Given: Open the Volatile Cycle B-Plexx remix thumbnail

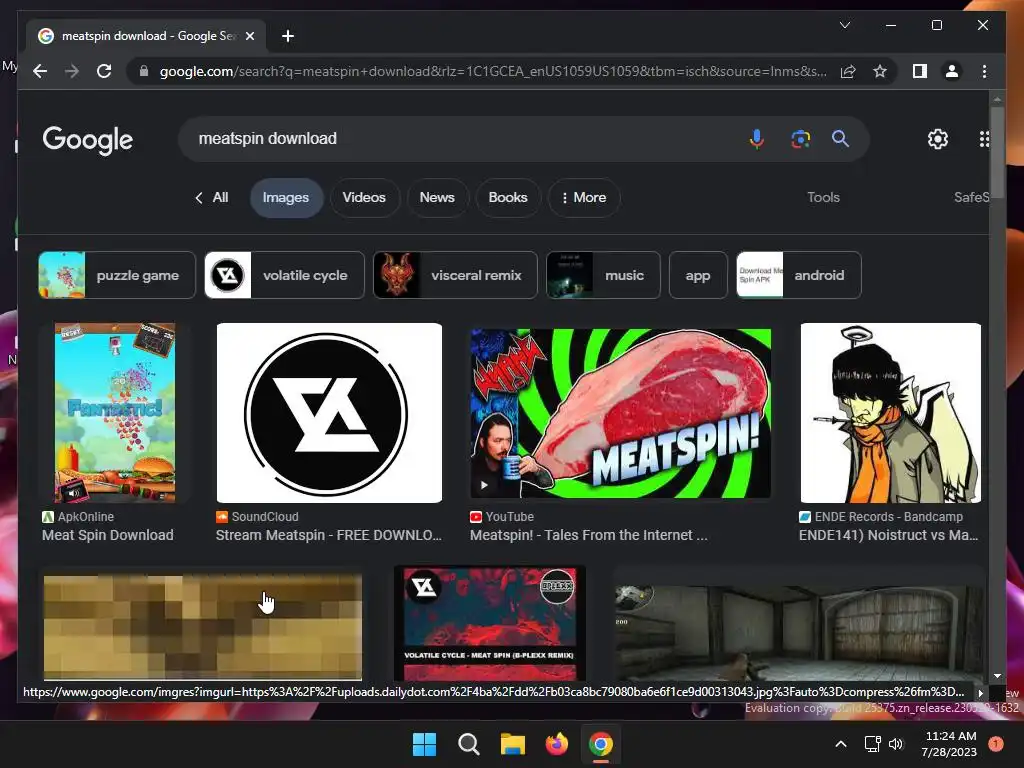Looking at the screenshot, I should 490,624.
